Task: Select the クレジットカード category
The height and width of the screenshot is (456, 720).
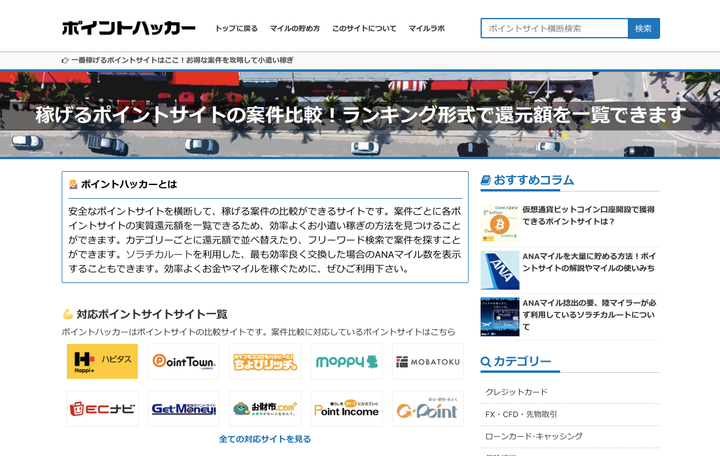Action: pyautogui.click(x=517, y=392)
